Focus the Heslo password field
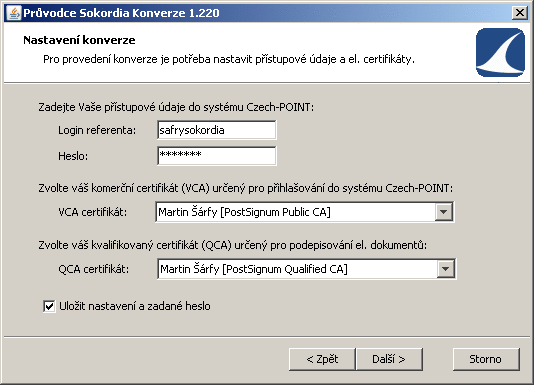 click(217, 156)
